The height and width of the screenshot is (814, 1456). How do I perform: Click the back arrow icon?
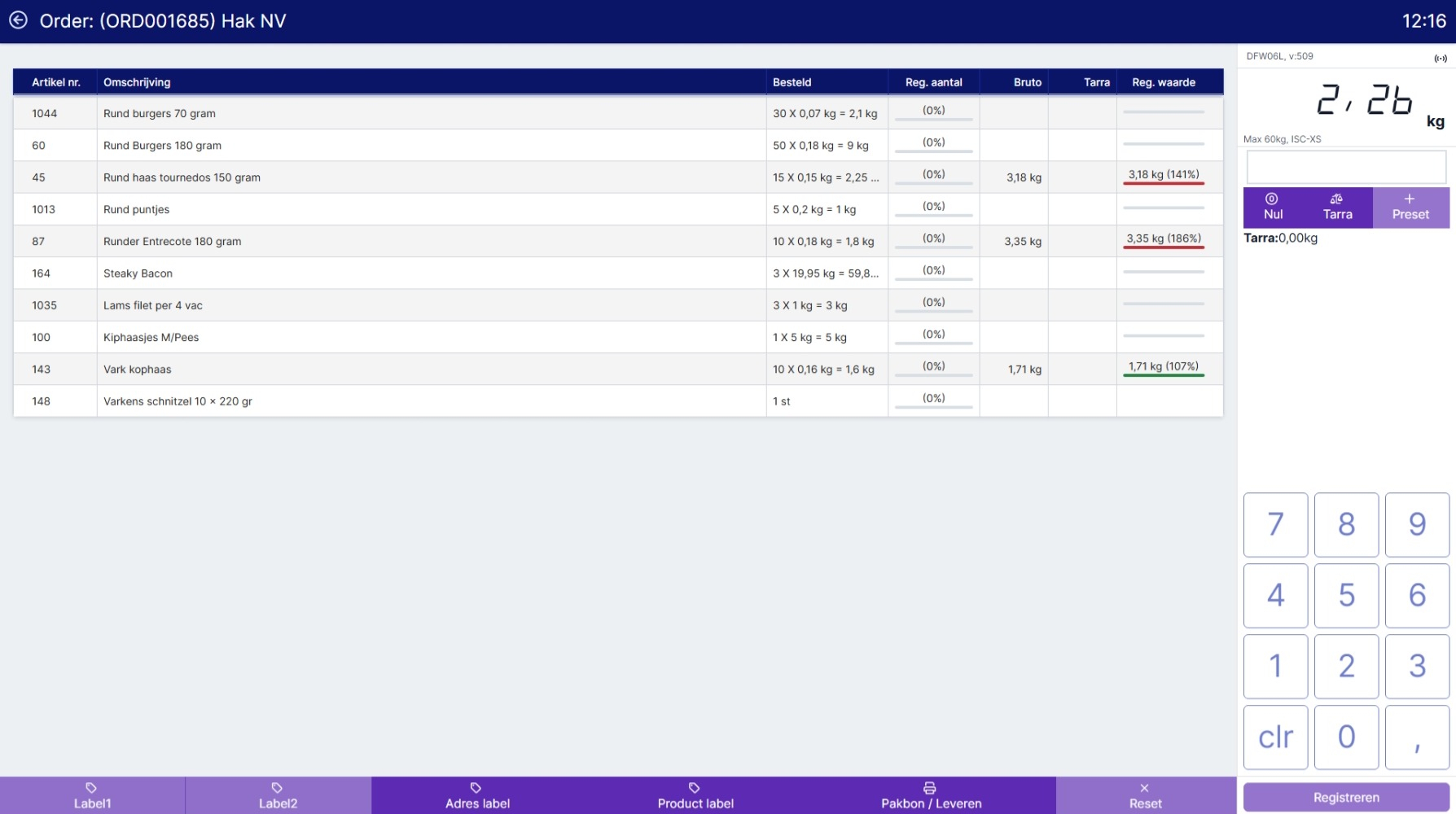[x=18, y=20]
